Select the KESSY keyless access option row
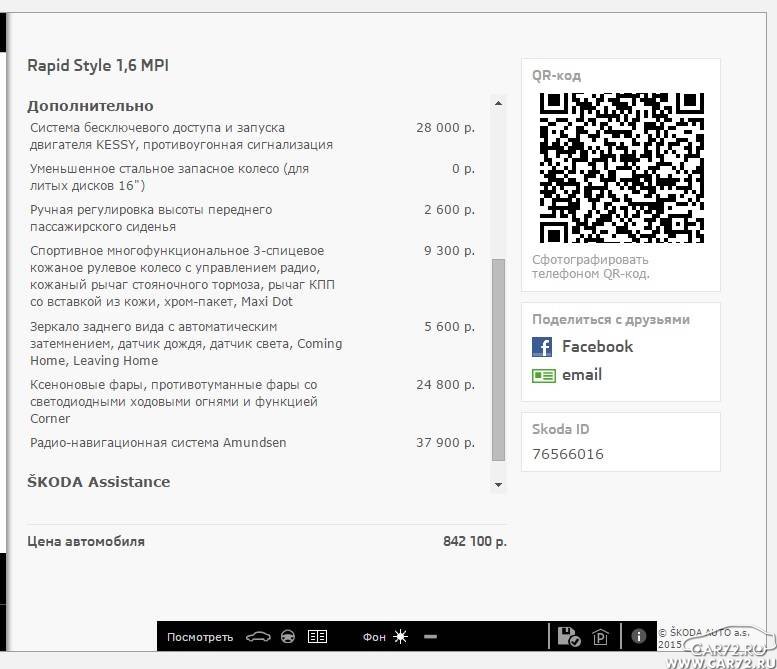 (x=252, y=136)
